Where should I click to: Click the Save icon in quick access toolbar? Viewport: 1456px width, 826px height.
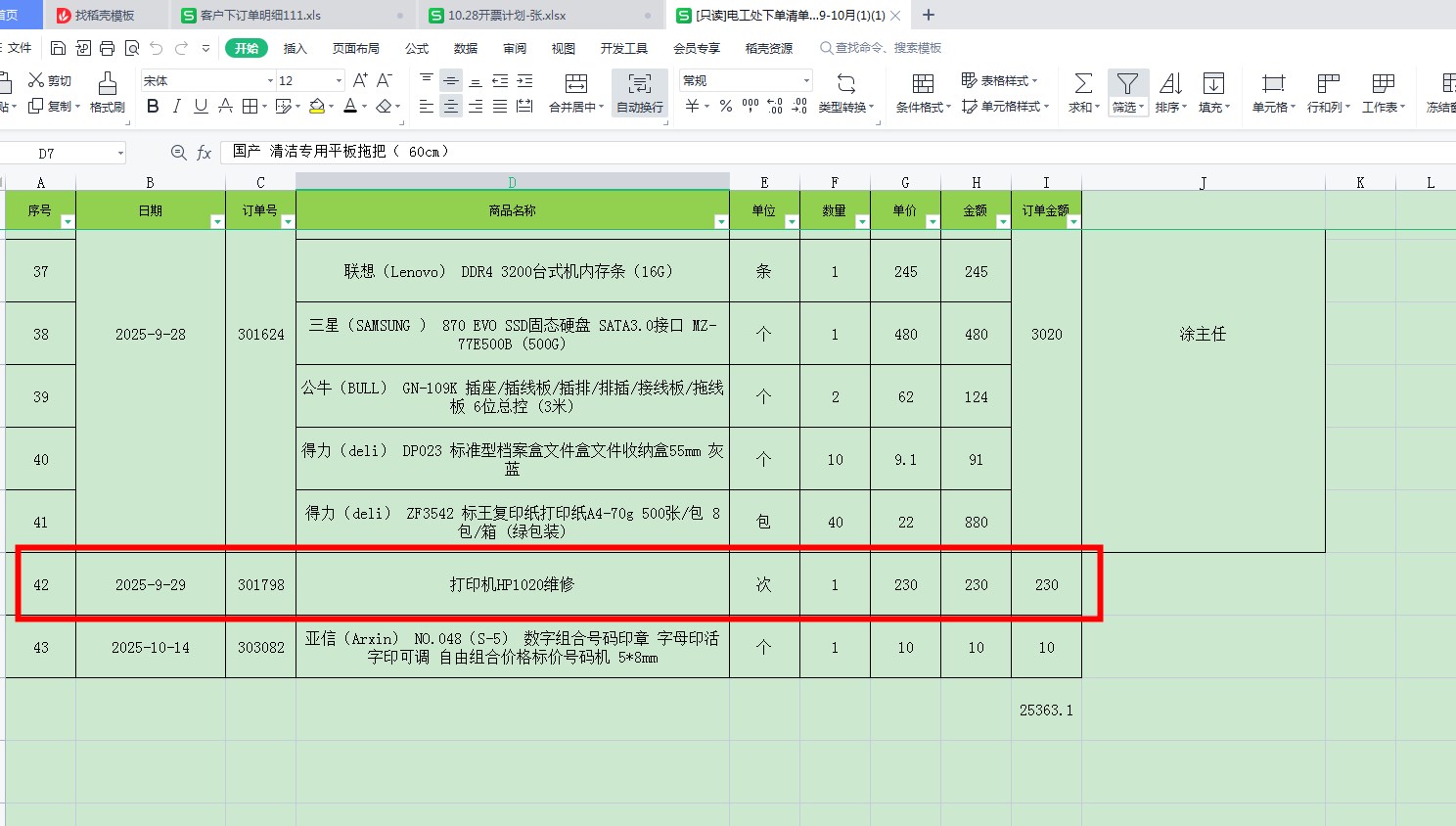coord(58,48)
